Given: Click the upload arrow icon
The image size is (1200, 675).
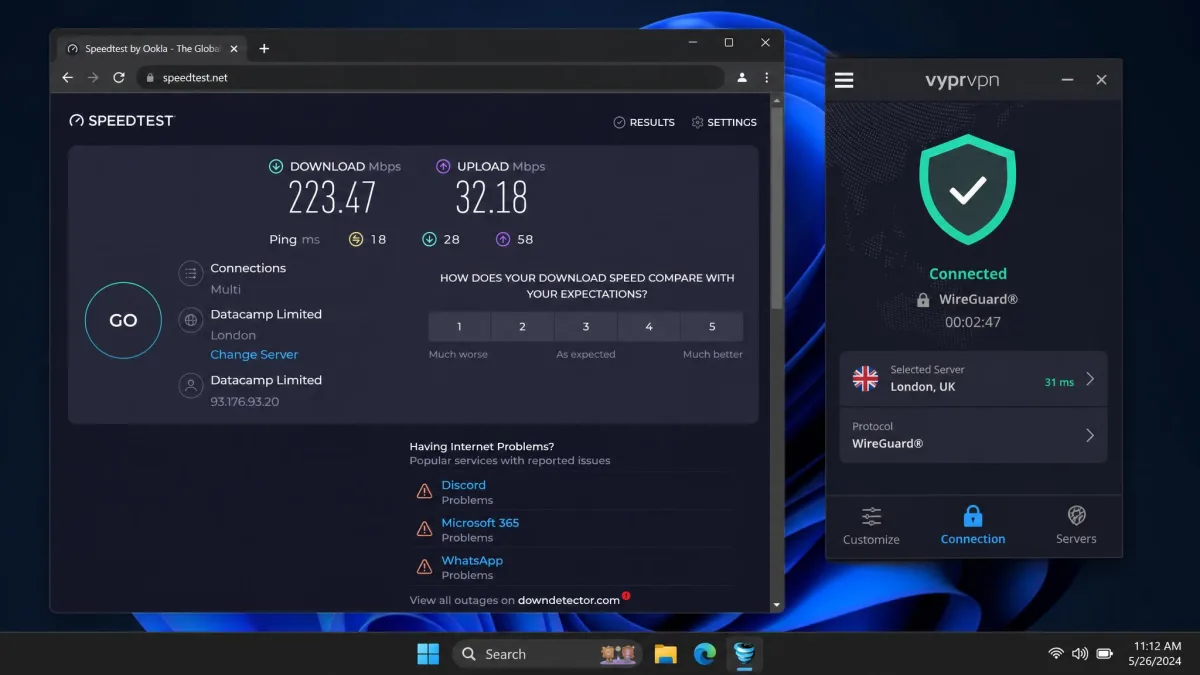Looking at the screenshot, I should tap(443, 167).
